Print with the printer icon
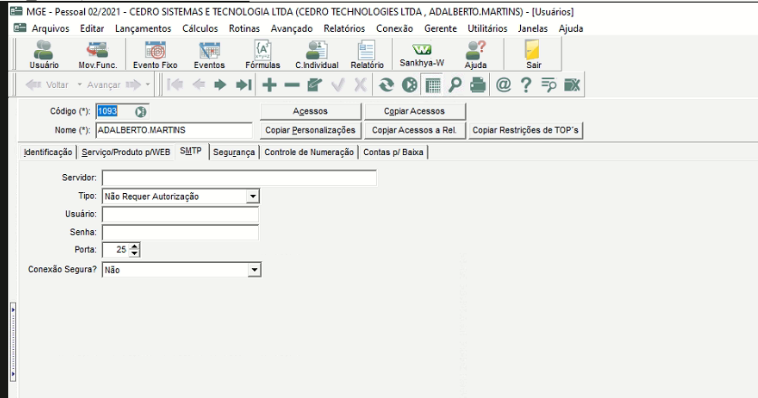This screenshot has height=398, width=758. click(478, 85)
